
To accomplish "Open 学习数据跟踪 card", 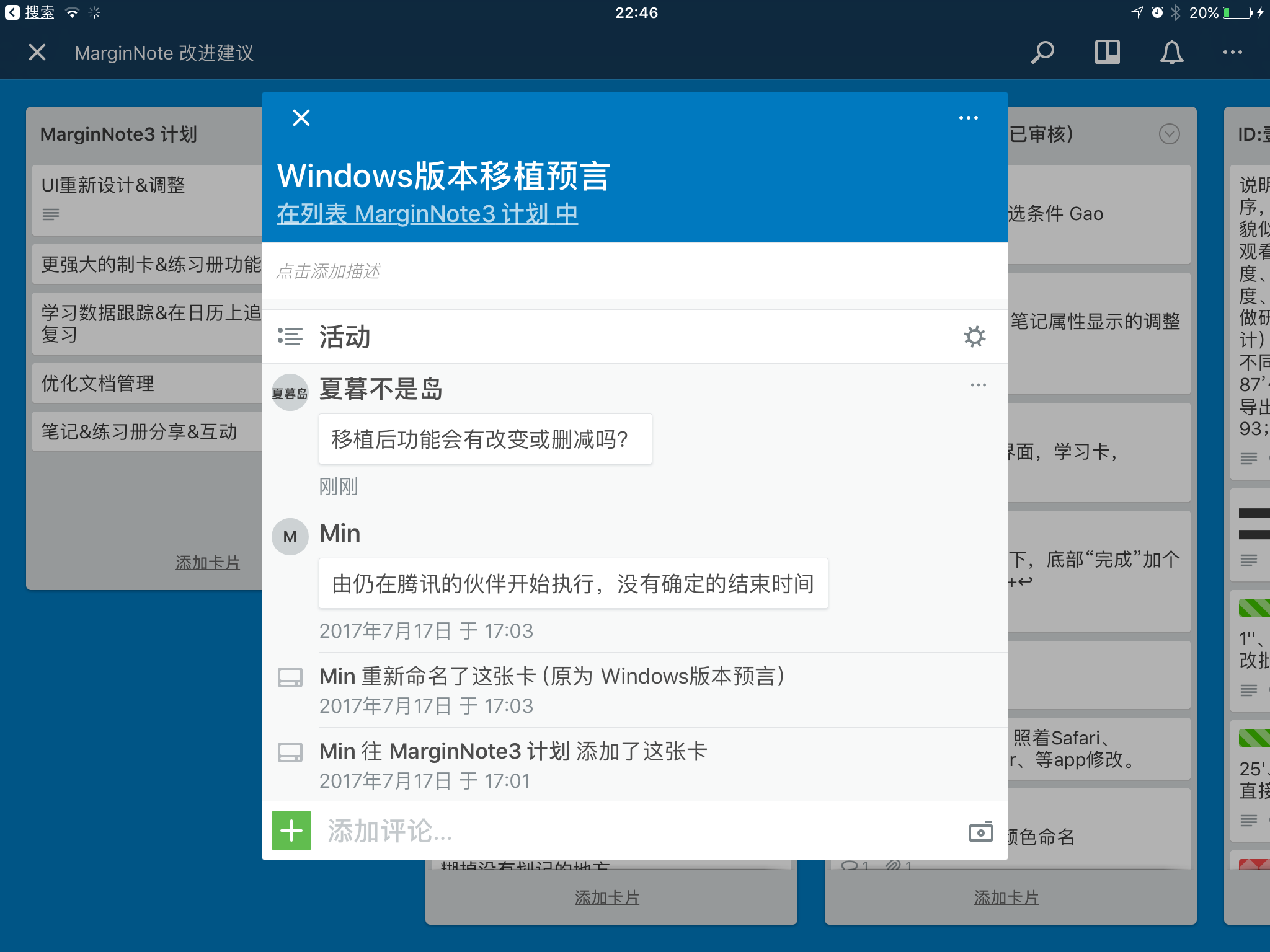I will 147,324.
